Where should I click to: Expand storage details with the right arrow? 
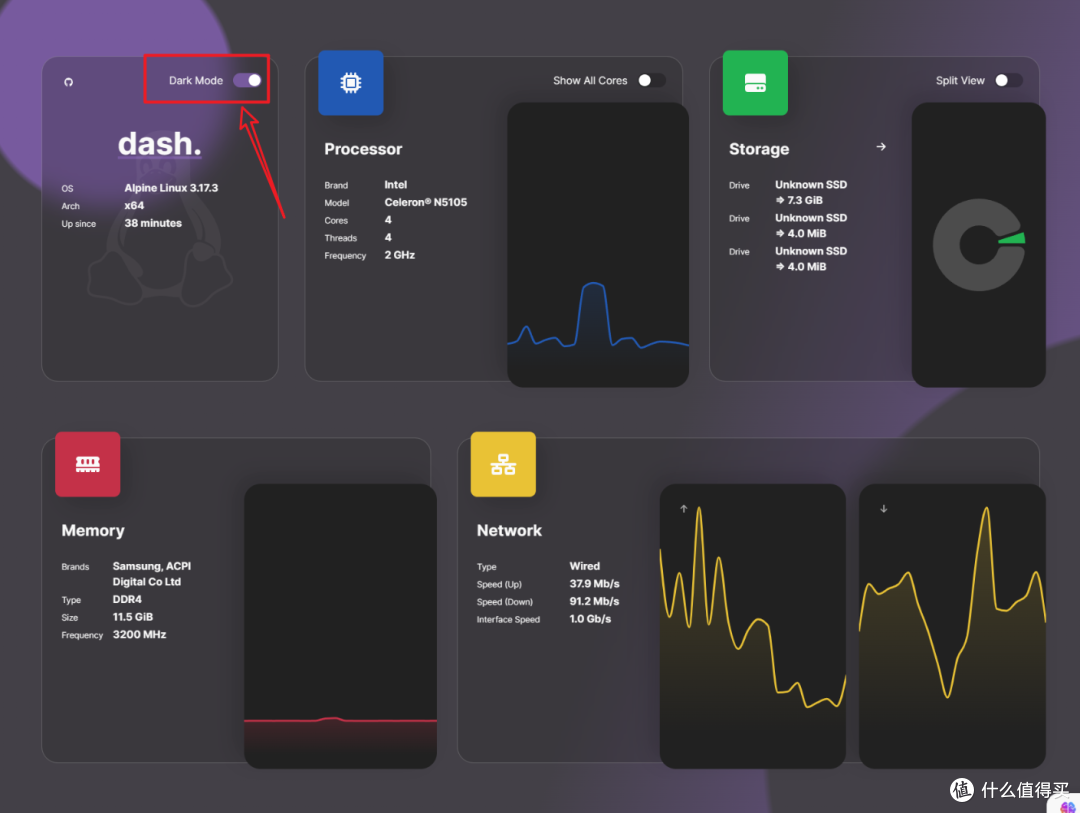tap(881, 147)
